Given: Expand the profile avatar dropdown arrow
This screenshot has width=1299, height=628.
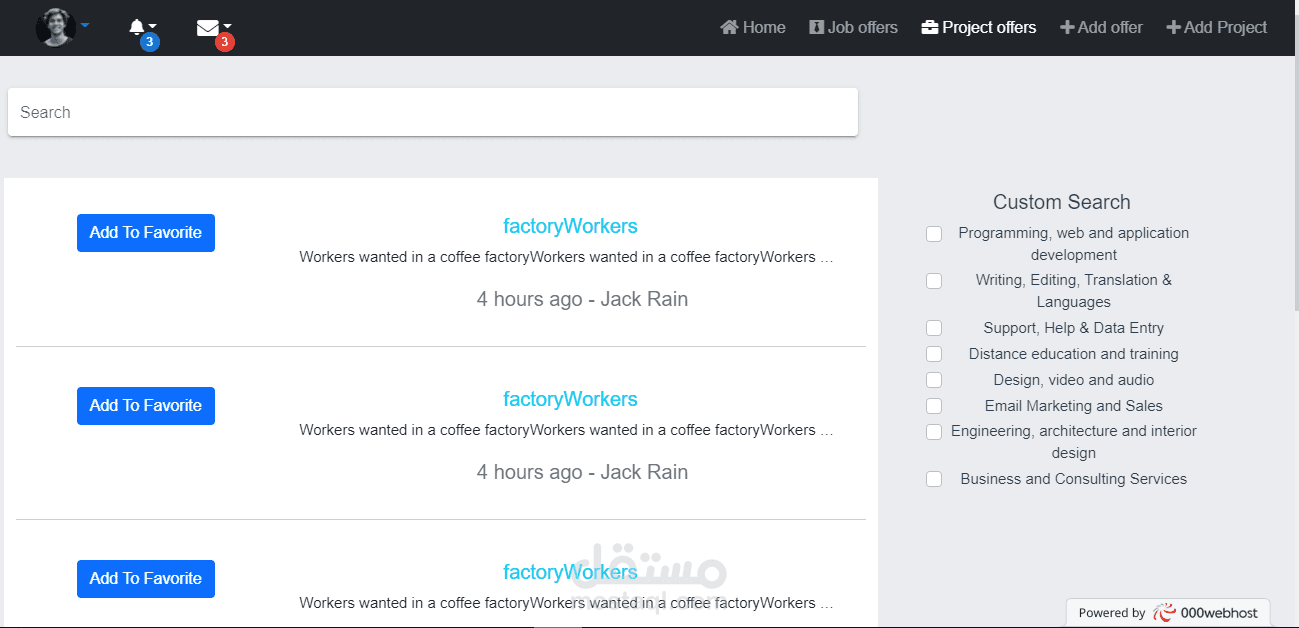Looking at the screenshot, I should (85, 25).
